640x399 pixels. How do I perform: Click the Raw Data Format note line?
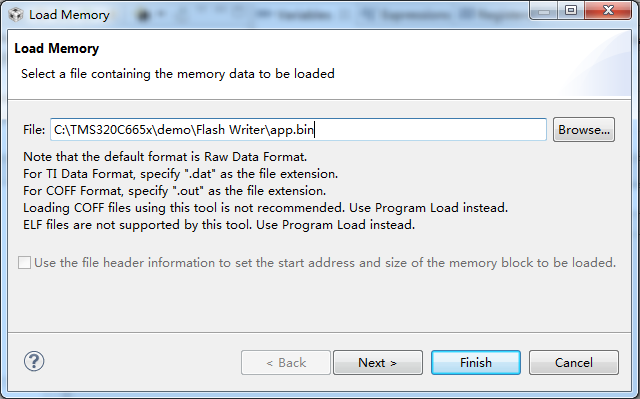[165, 157]
